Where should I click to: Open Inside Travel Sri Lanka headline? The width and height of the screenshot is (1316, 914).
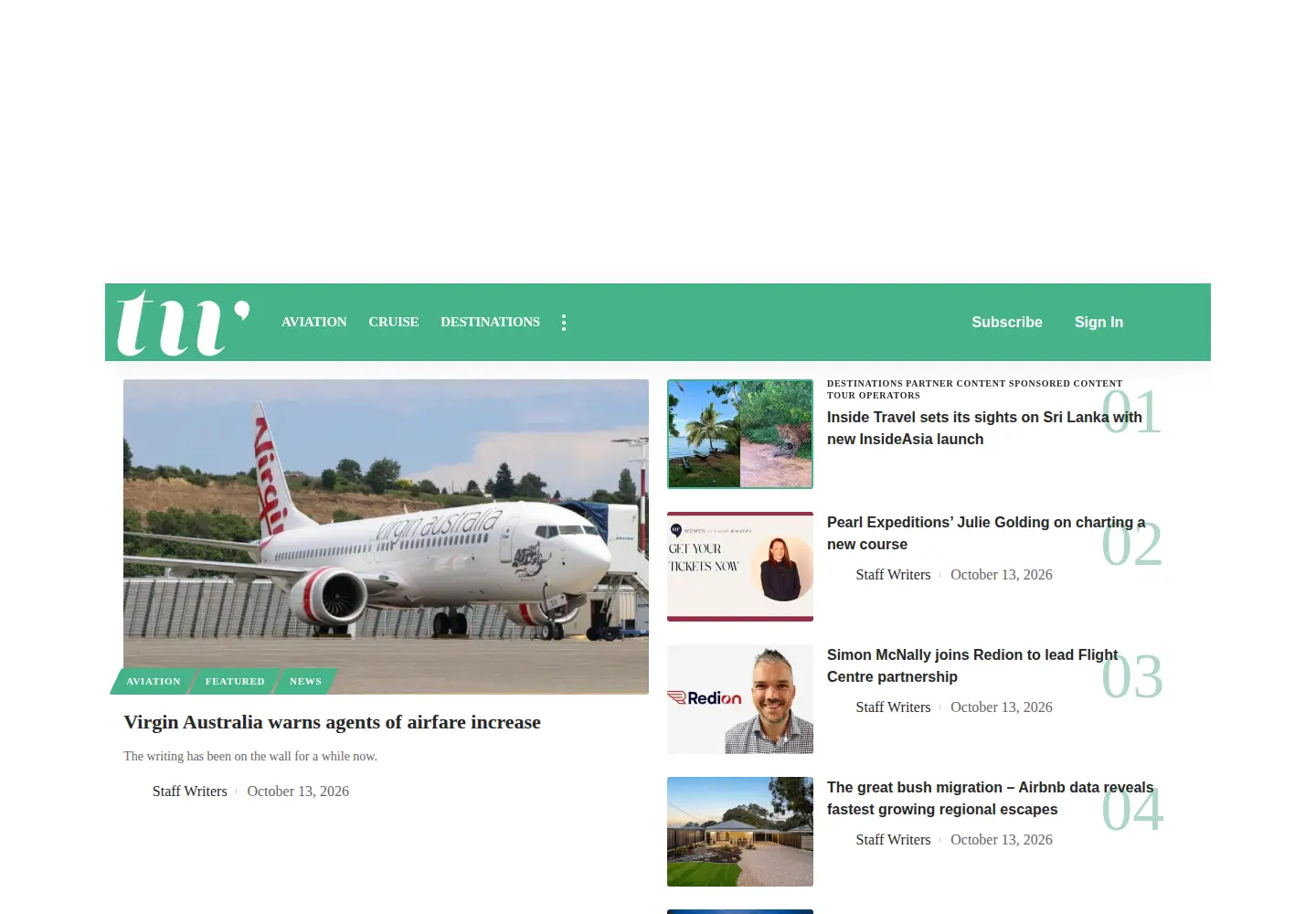(x=984, y=428)
